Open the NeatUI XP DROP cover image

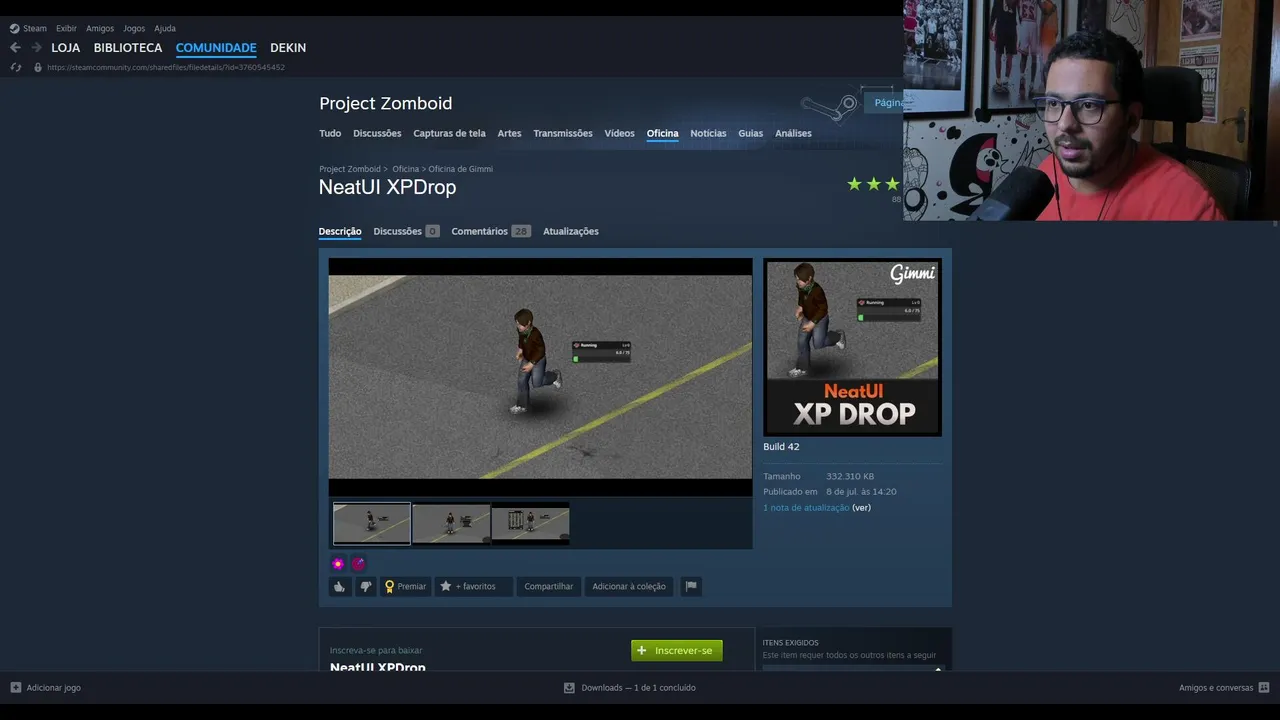[852, 347]
